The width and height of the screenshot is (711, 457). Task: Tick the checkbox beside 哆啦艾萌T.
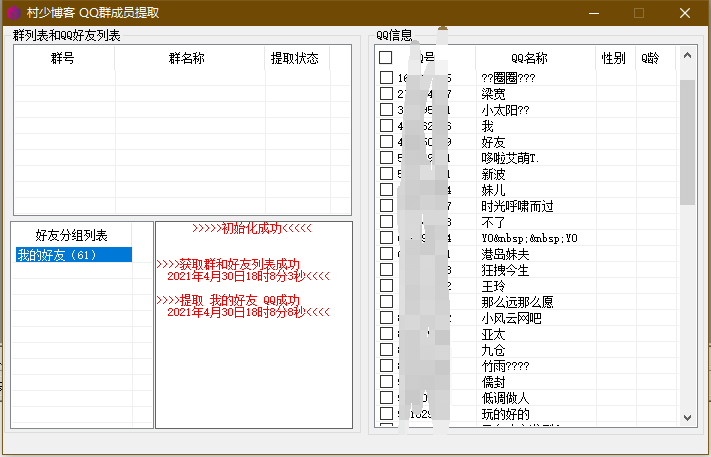(x=386, y=157)
